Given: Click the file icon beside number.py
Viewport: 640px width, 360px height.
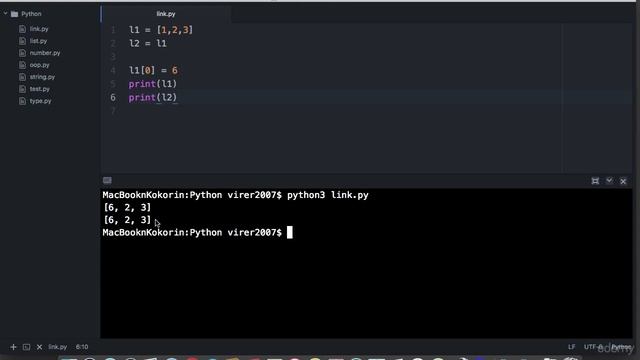Looking at the screenshot, I should click(22, 53).
